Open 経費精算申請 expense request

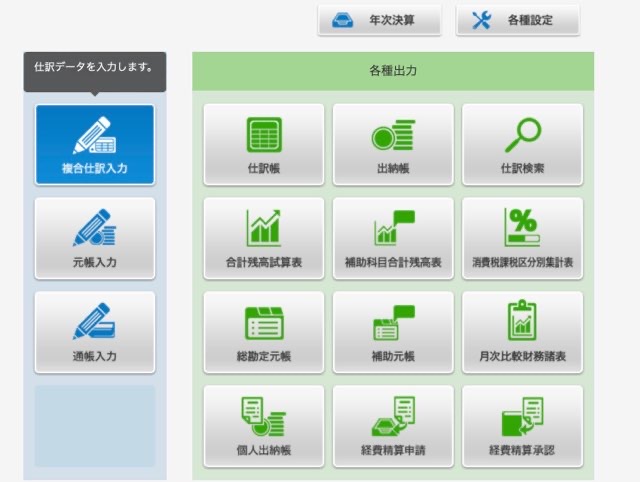(x=393, y=426)
